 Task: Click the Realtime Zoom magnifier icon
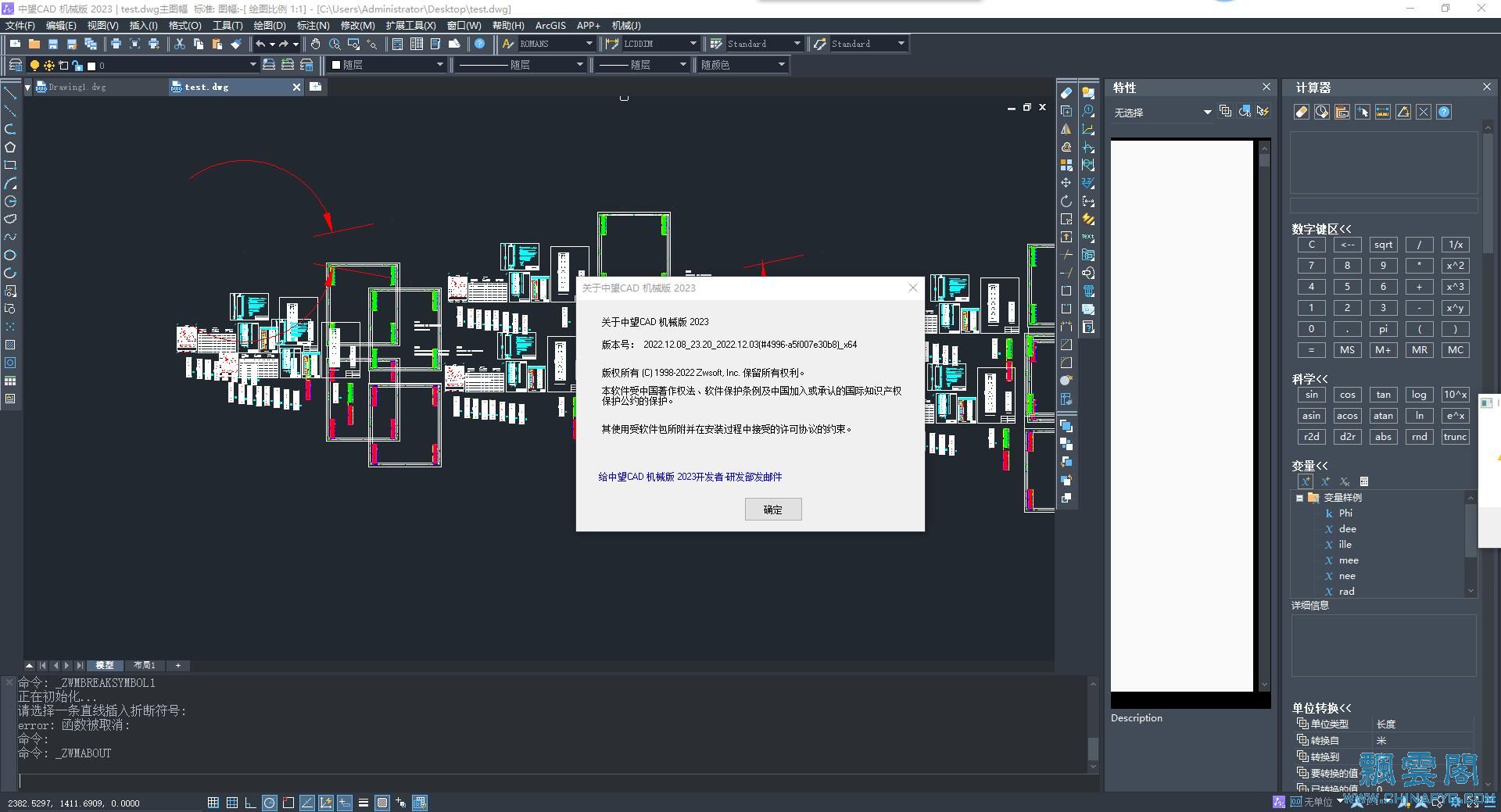tap(335, 44)
